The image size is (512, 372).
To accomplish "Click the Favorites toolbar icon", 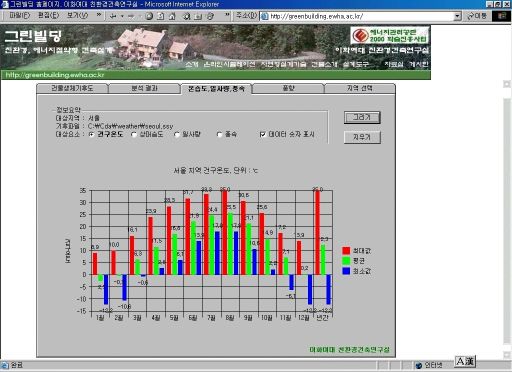I will 198,16.
